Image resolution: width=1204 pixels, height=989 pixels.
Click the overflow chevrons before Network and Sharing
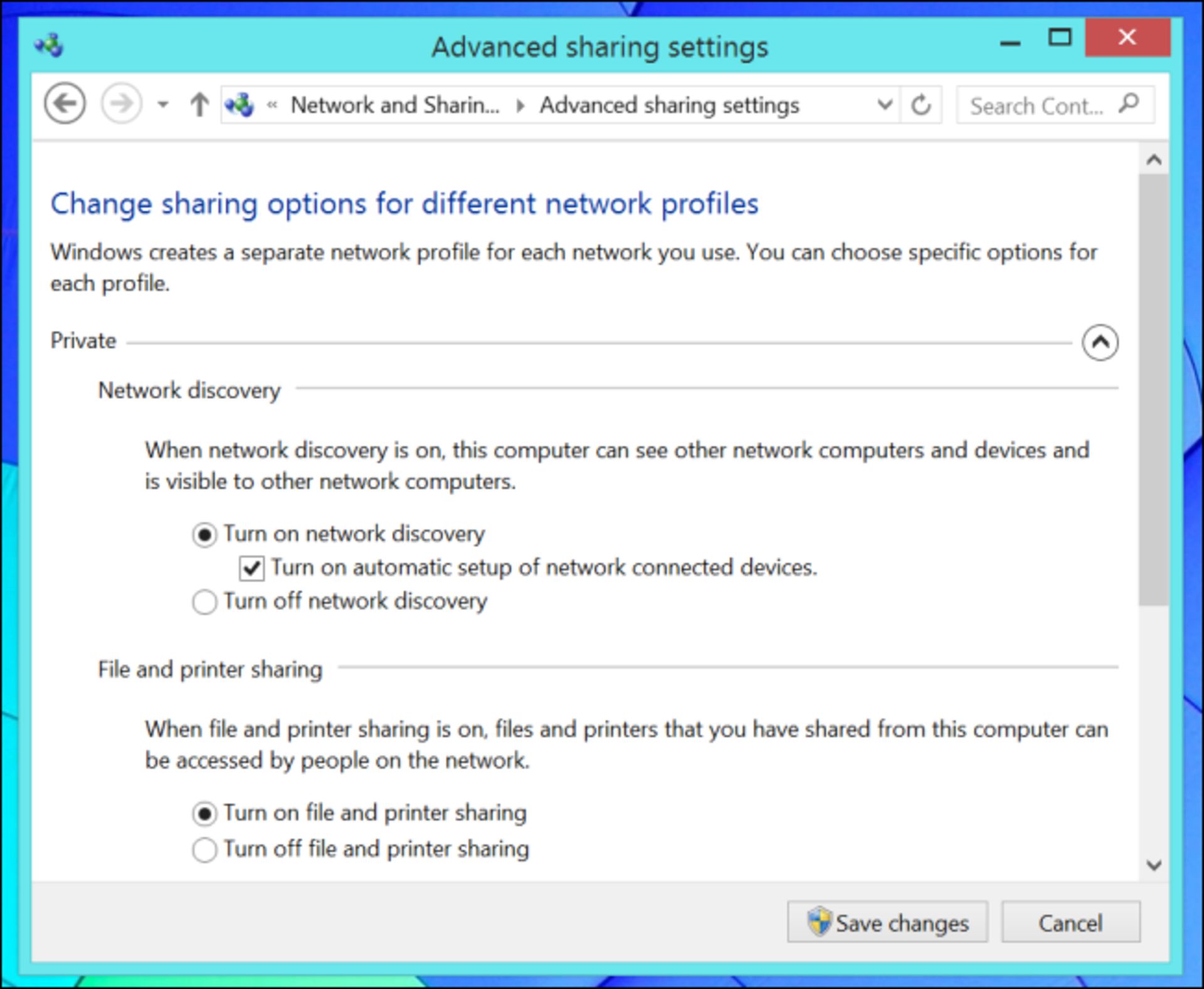point(272,105)
